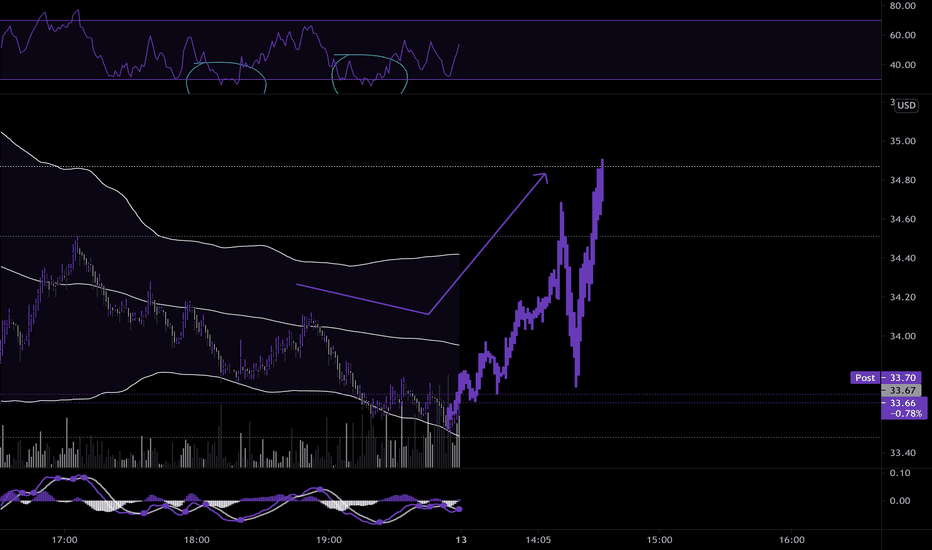This screenshot has height=550, width=932.
Task: Click the 80.00 RSI scale value
Action: click(x=903, y=6)
